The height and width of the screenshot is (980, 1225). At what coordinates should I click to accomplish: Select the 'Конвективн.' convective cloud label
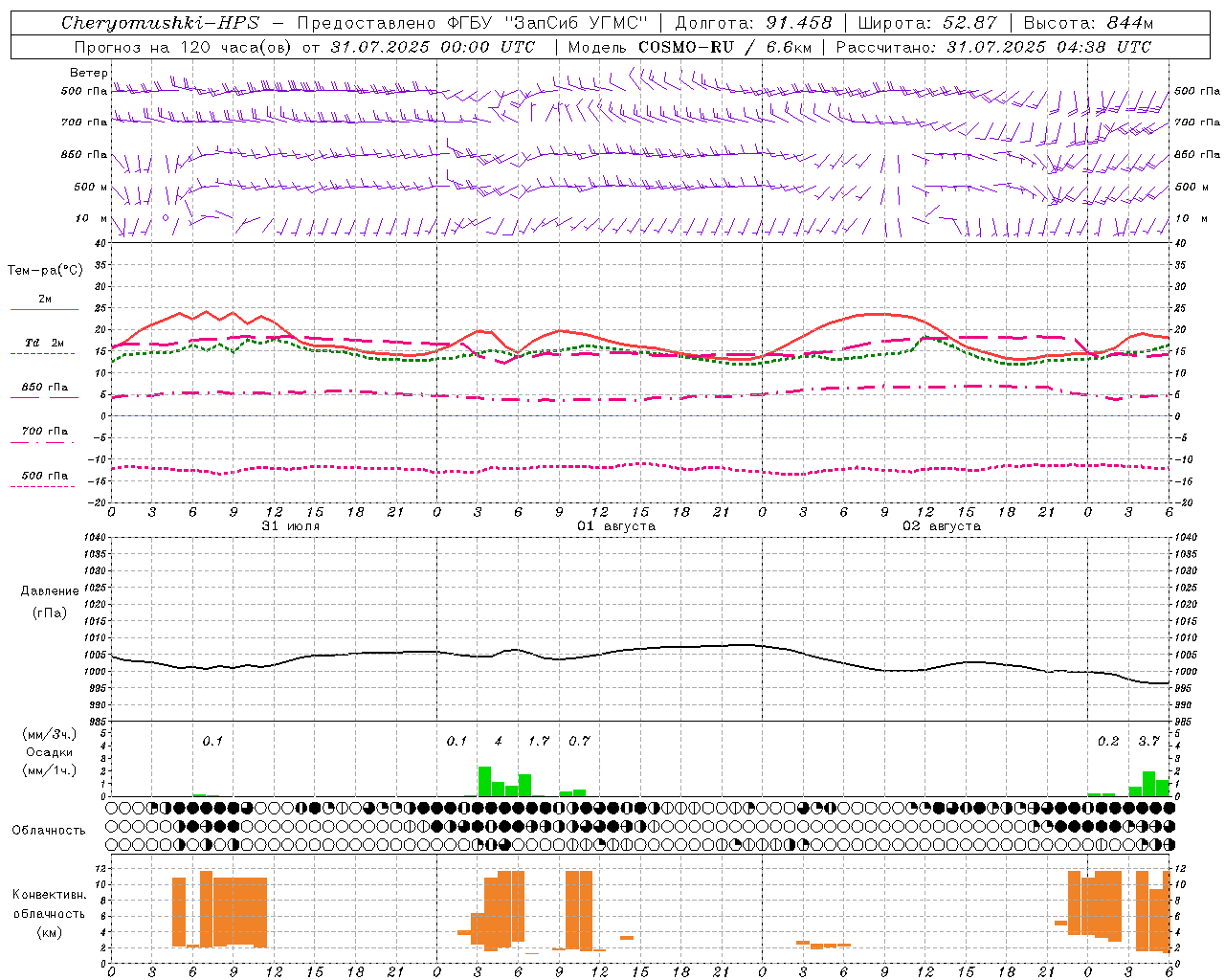click(50, 895)
